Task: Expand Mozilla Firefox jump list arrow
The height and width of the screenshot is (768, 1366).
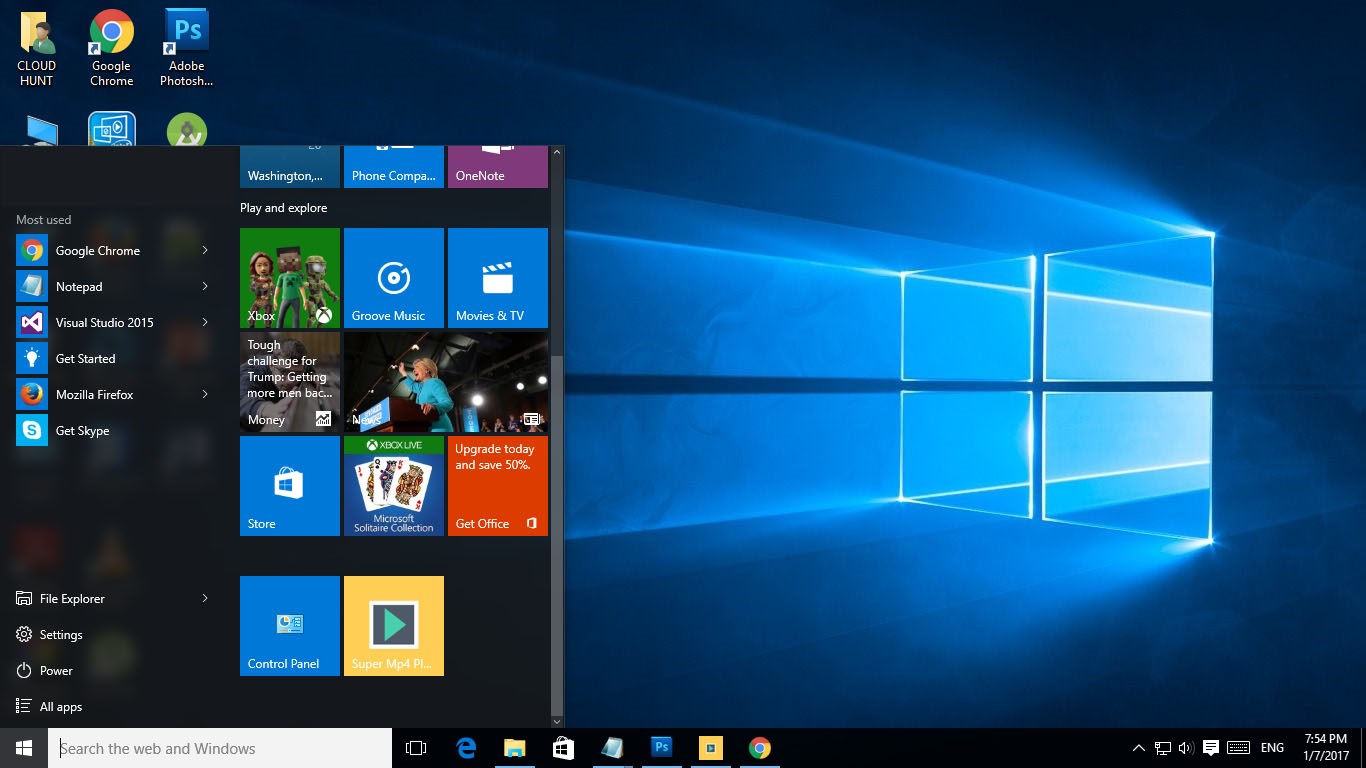Action: coord(205,395)
